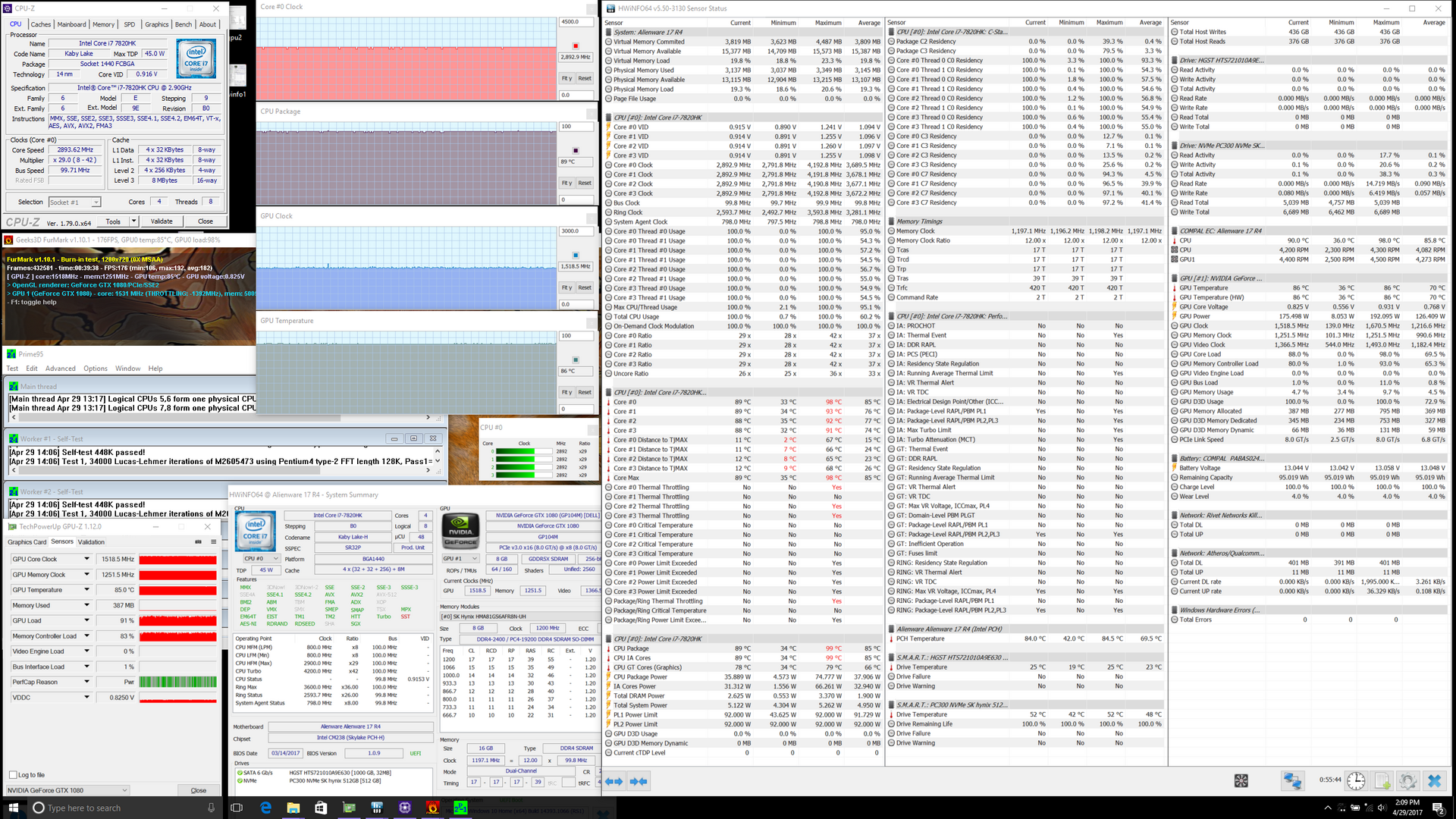Click Reset button on Core #0 Clock graph
This screenshot has height=819, width=1456.
pos(585,78)
